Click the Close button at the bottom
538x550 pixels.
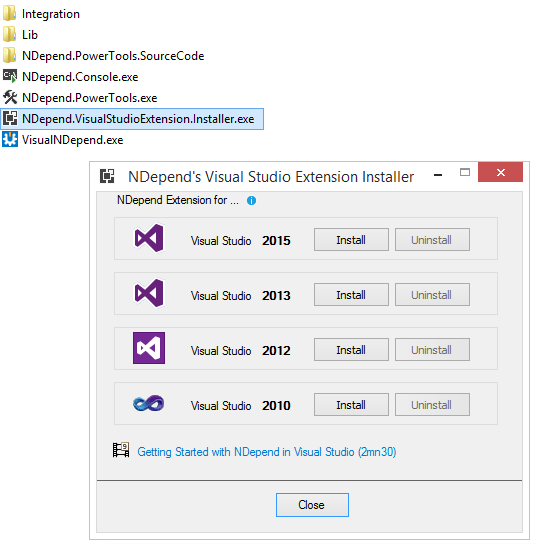(x=312, y=505)
